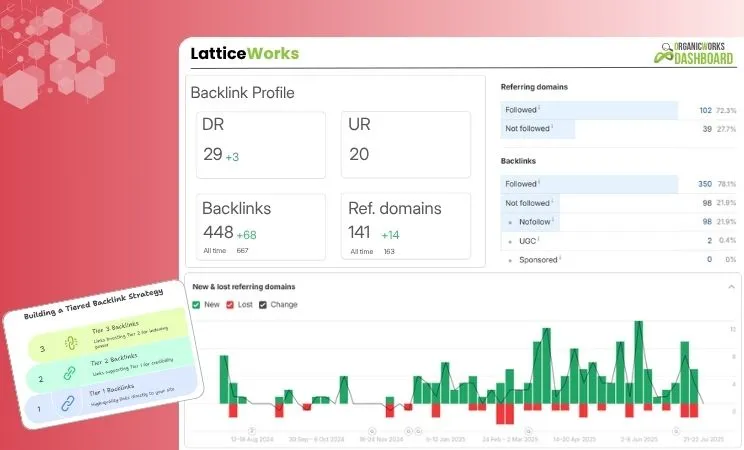Image resolution: width=744 pixels, height=450 pixels.
Task: Click the 'Tier 1 Backlinks' label
Action: click(x=112, y=390)
